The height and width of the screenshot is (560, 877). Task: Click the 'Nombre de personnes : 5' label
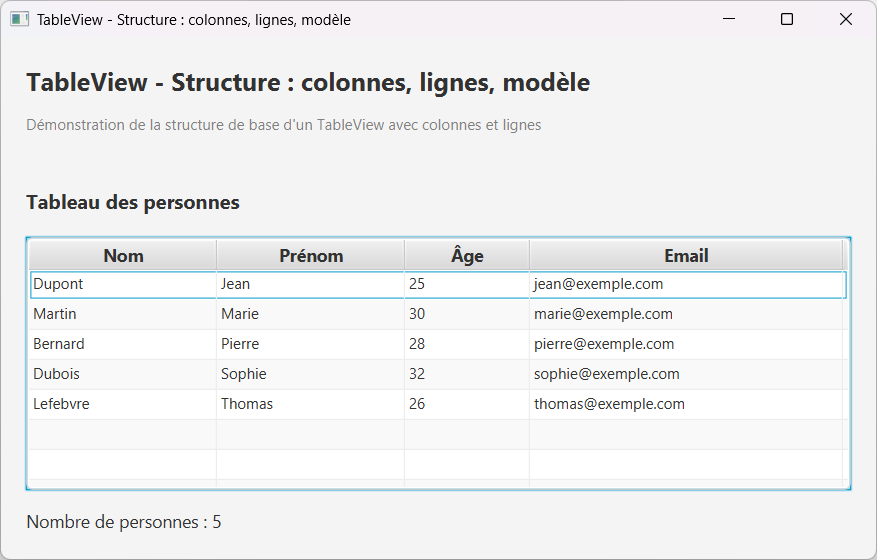[x=124, y=522]
